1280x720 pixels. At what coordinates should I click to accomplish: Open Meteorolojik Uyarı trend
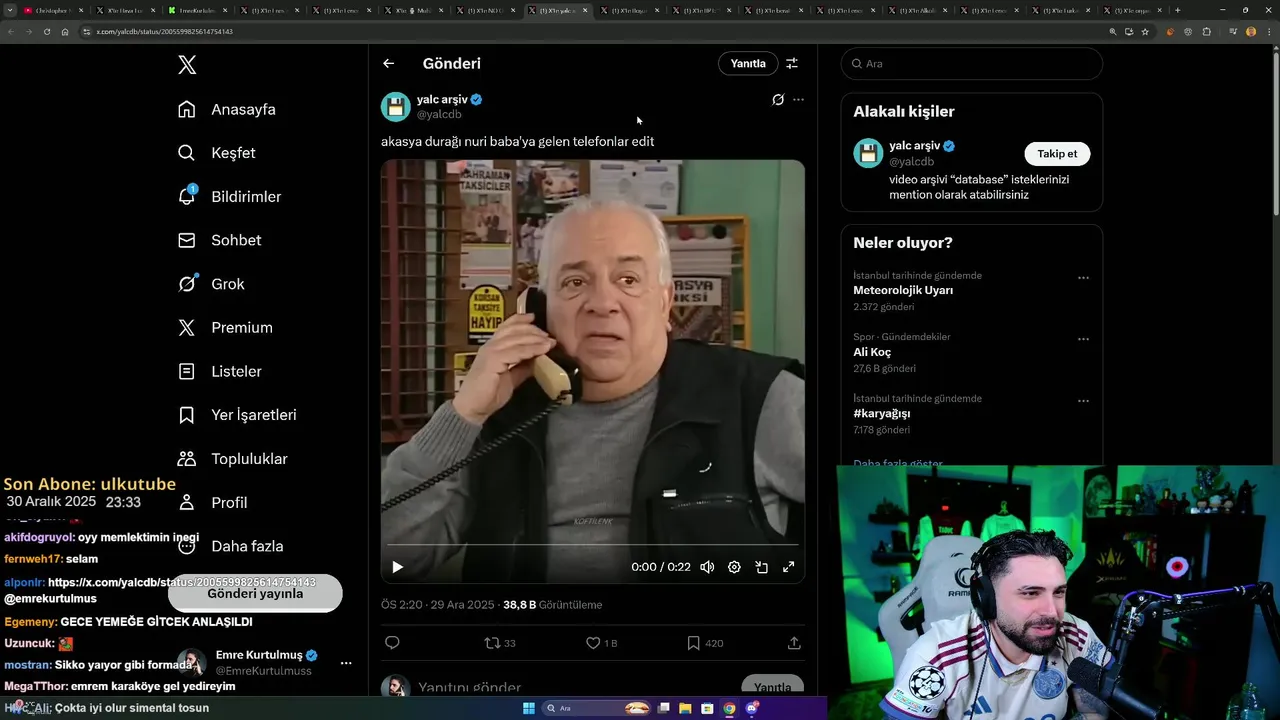coord(903,290)
